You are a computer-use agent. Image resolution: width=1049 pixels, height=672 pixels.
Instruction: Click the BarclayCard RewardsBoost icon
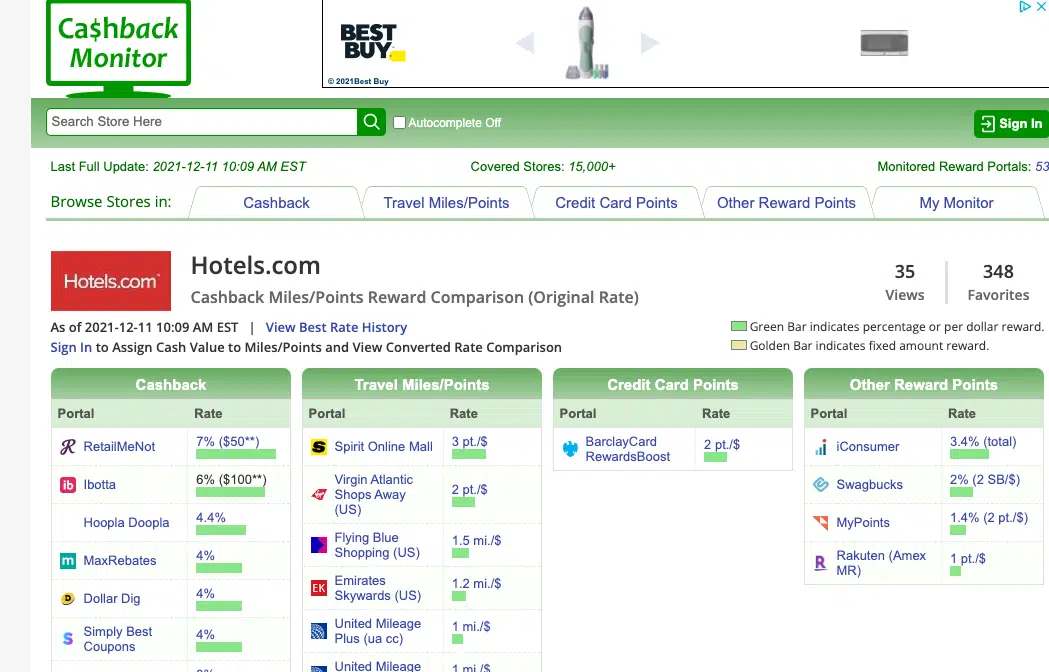[570, 449]
